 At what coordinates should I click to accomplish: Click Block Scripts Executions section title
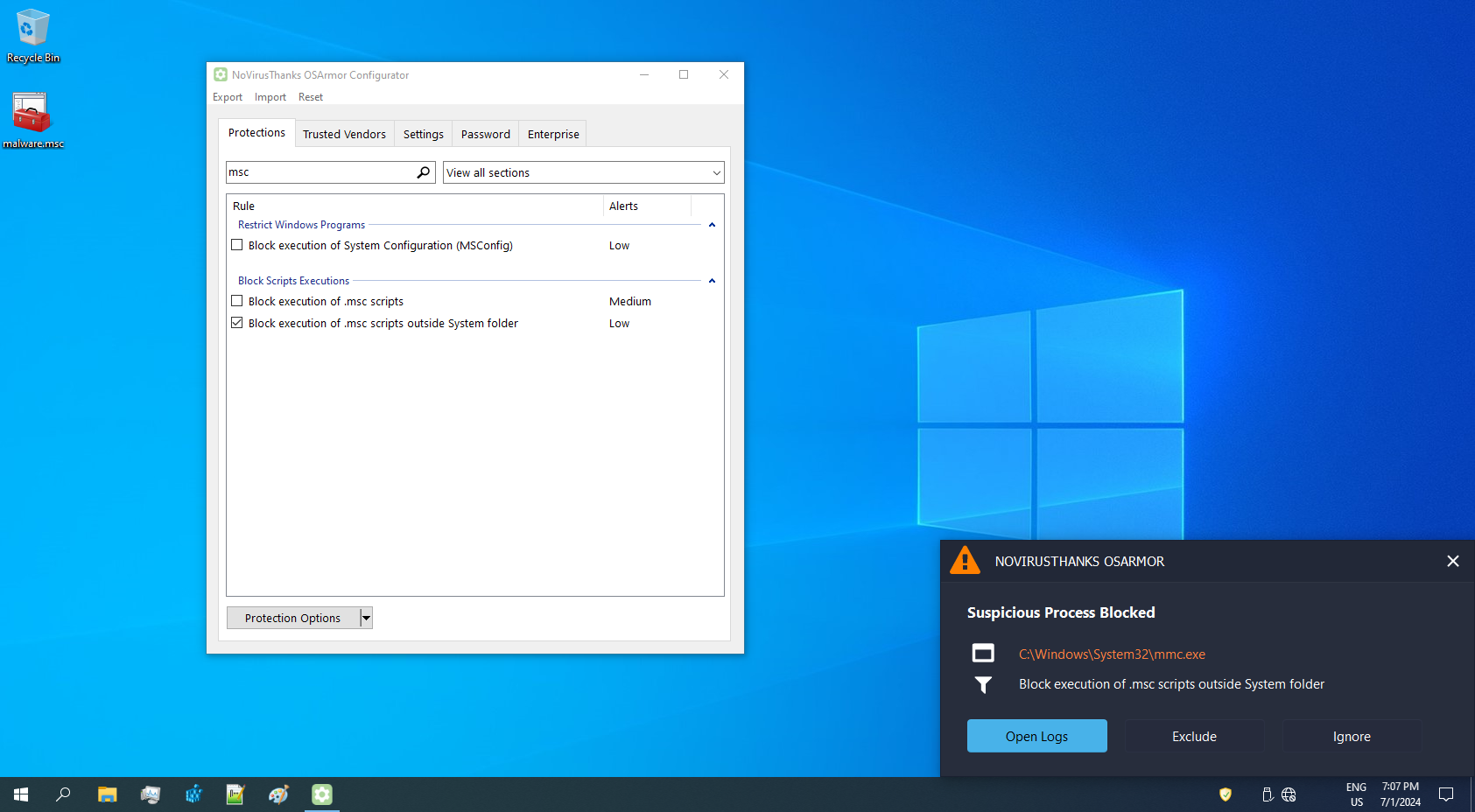[x=293, y=281]
